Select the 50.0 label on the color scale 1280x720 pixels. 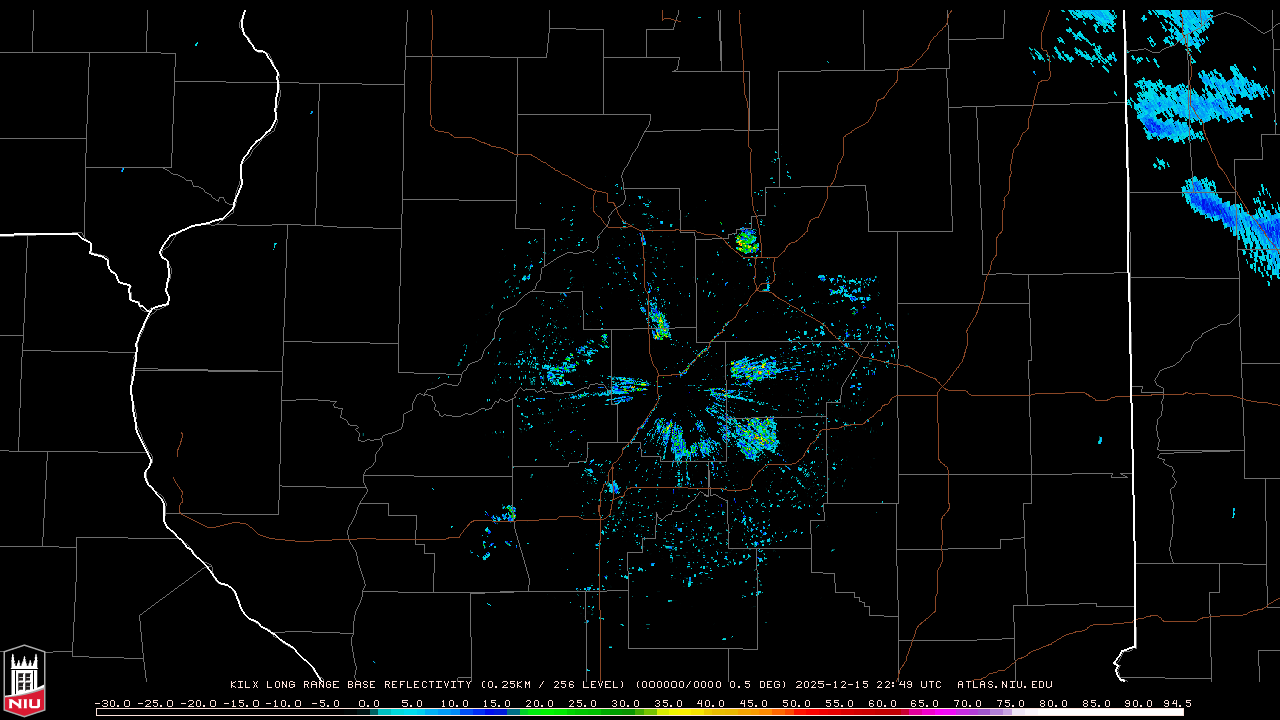pos(796,703)
